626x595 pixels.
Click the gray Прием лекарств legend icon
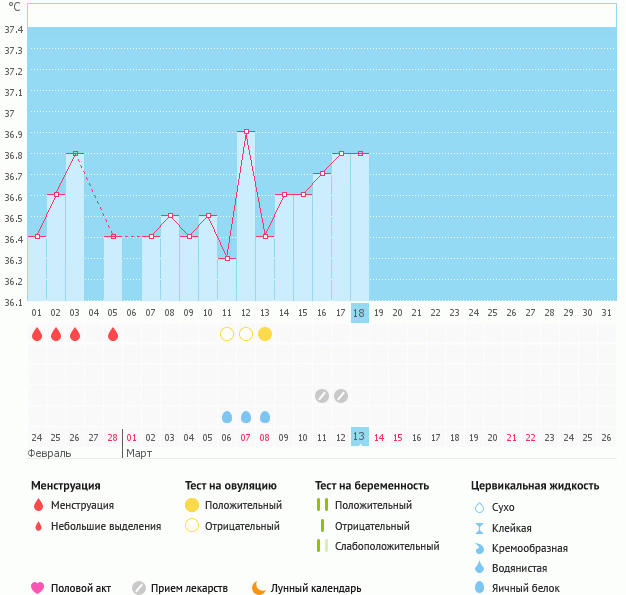coord(139,588)
